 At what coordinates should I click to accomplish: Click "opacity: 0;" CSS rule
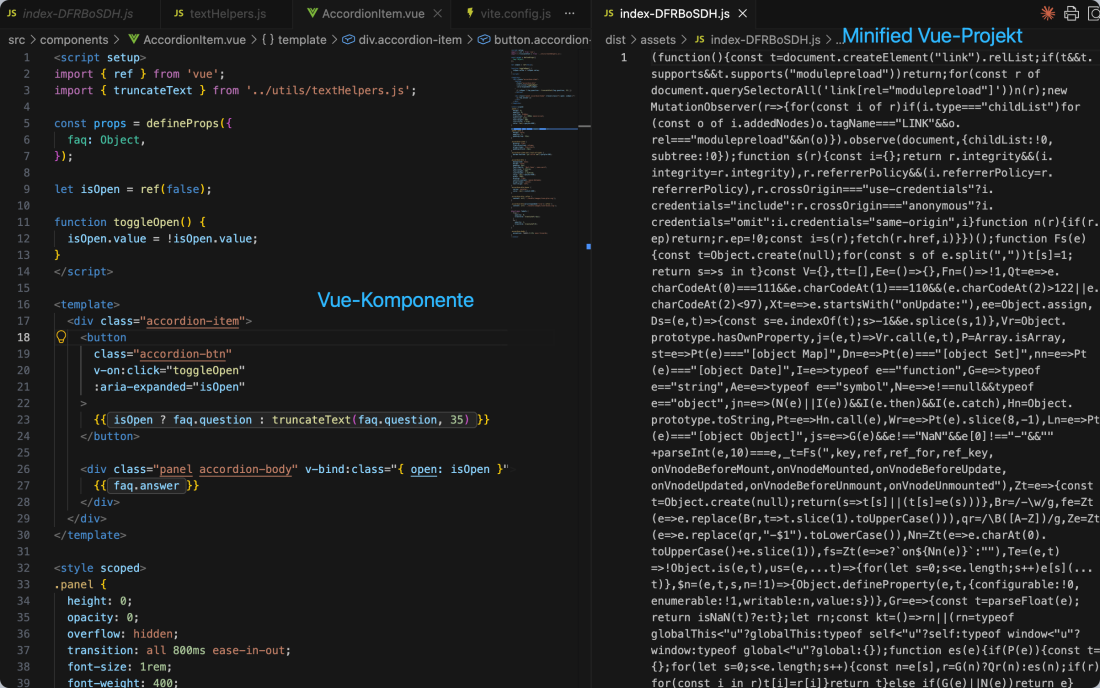(103, 618)
